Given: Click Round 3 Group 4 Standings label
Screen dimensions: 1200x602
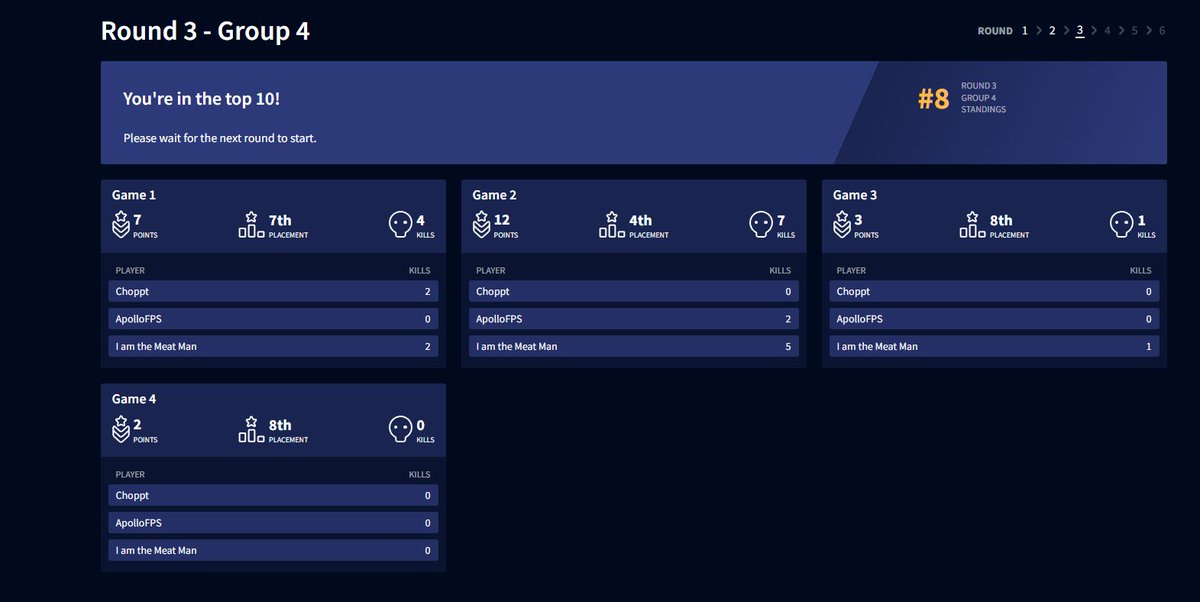Looking at the screenshot, I should (984, 97).
